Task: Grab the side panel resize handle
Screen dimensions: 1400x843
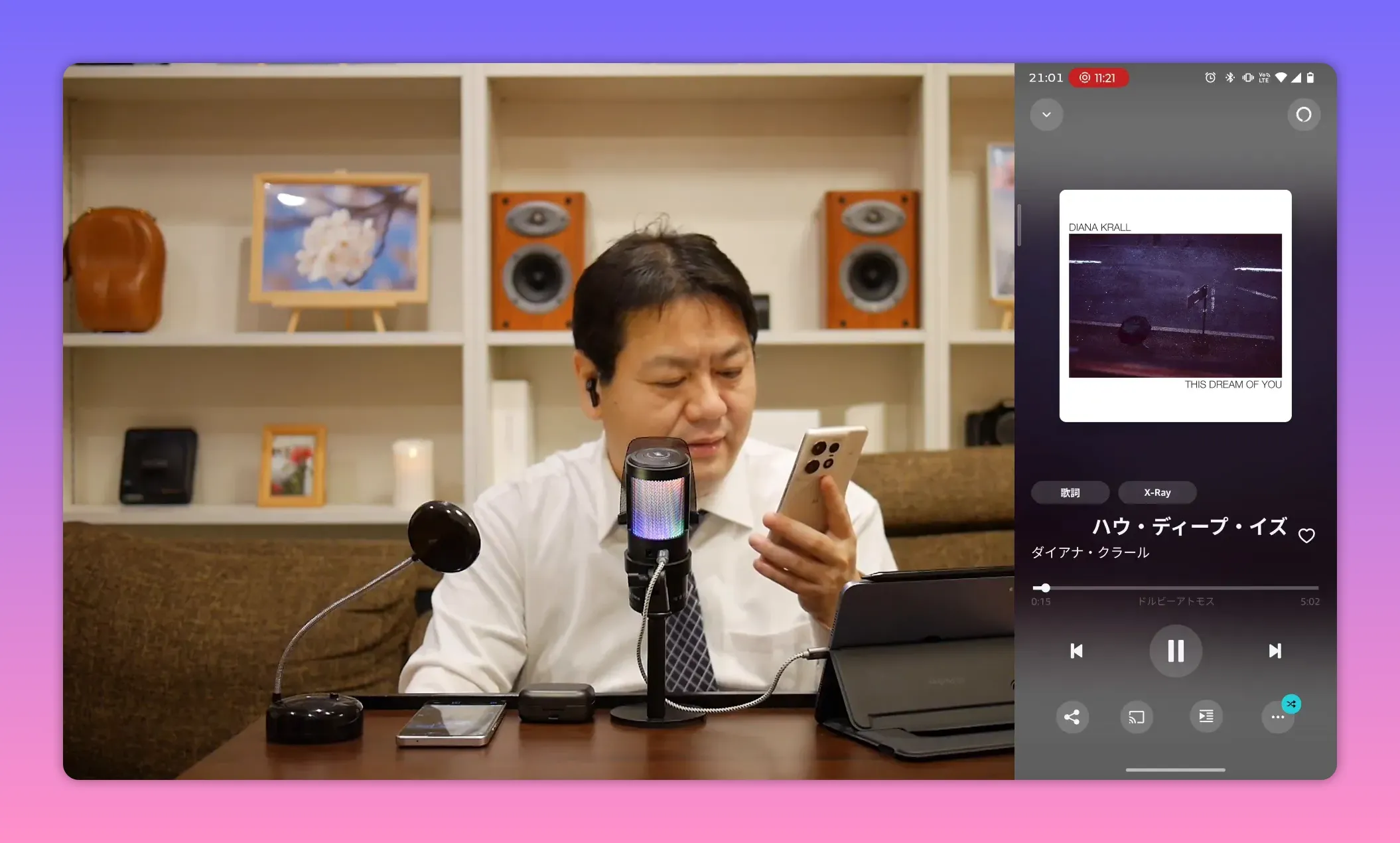Action: (x=1020, y=226)
